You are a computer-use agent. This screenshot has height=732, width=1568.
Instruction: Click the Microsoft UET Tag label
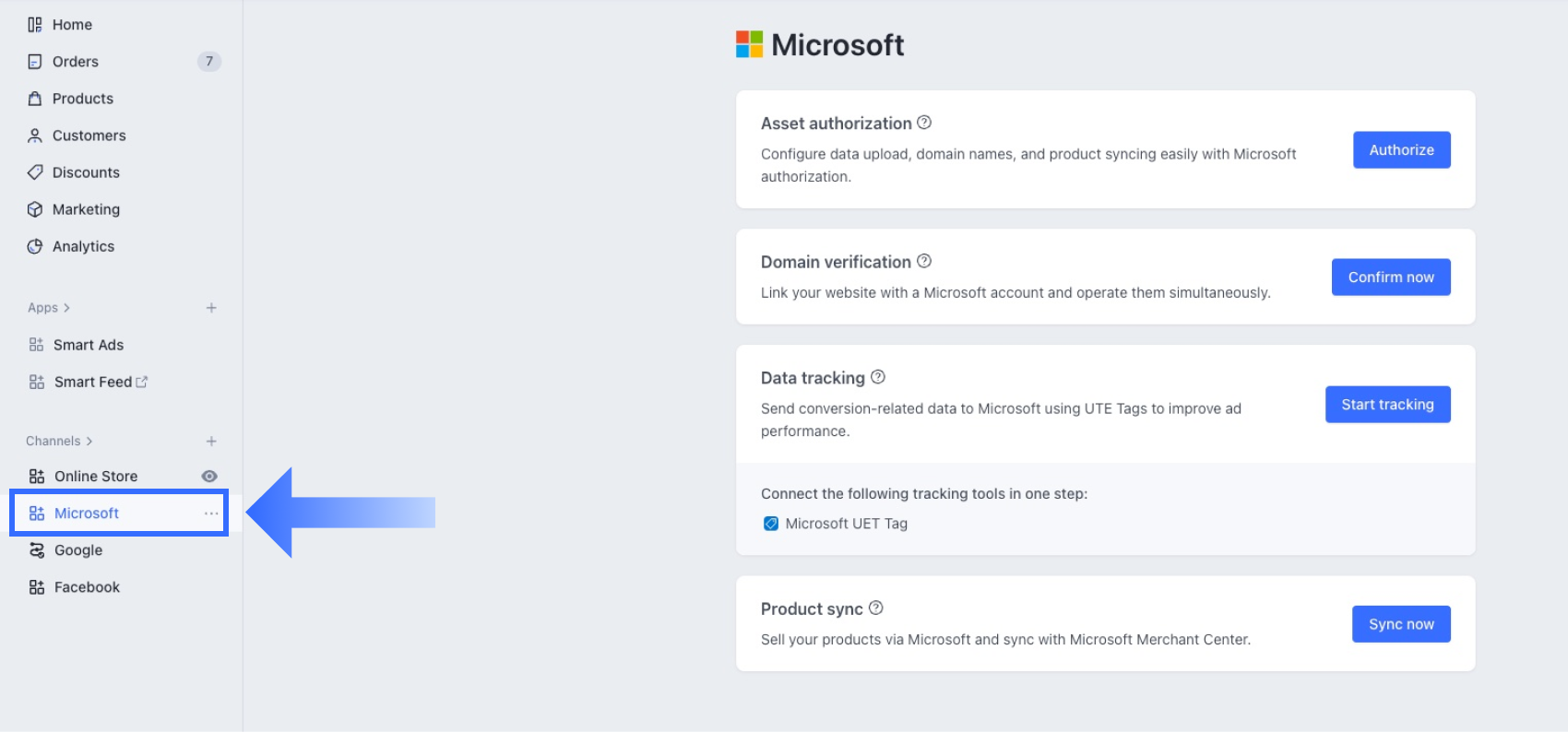coord(846,524)
